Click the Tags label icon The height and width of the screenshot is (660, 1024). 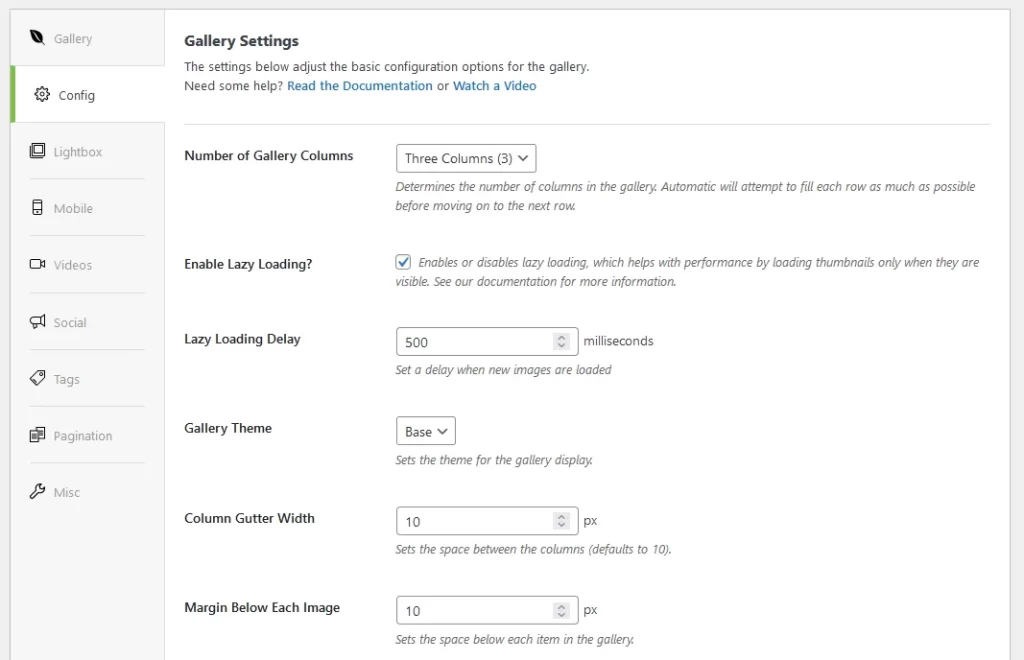point(37,378)
